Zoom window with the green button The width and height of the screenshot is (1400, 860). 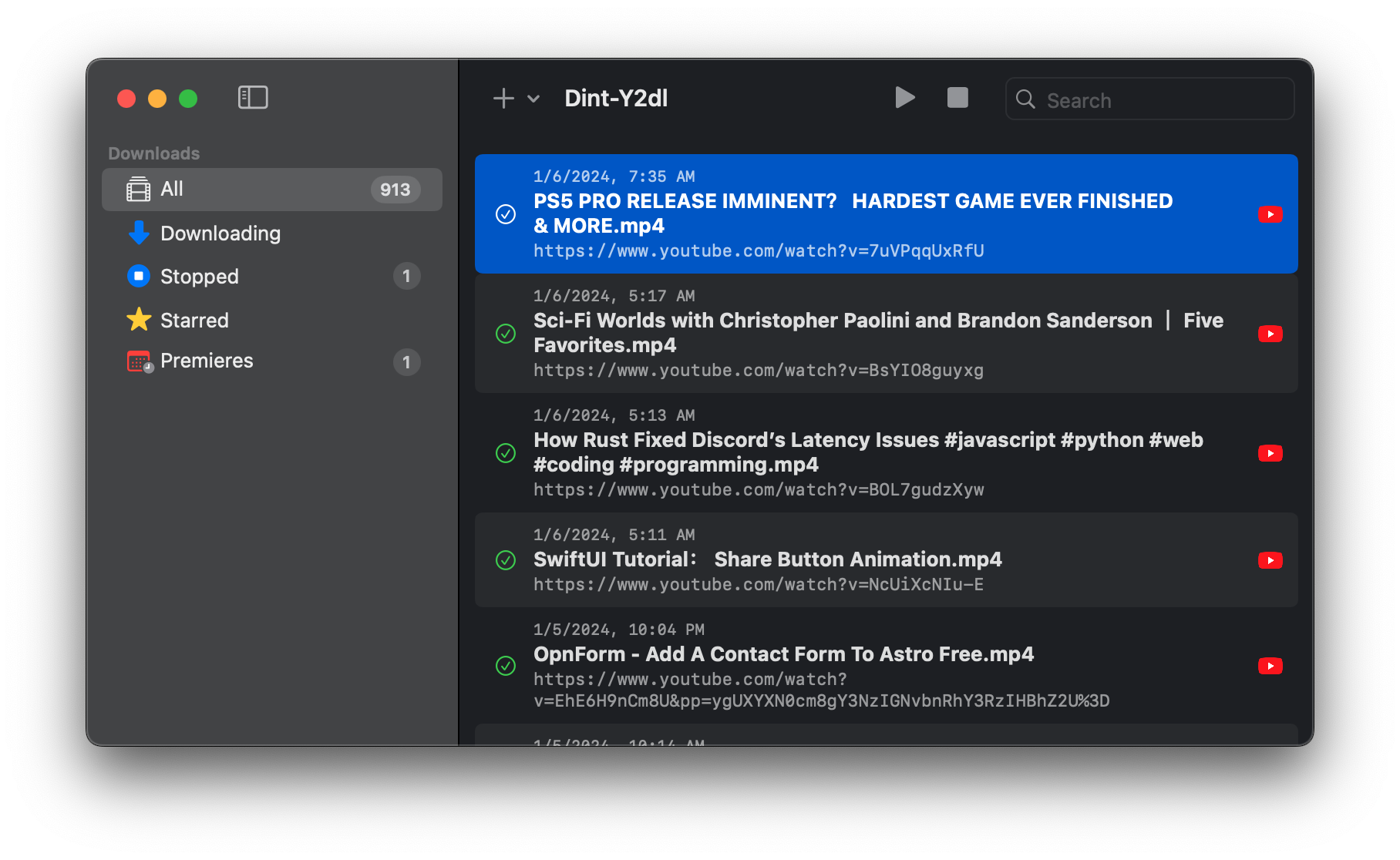point(188,99)
